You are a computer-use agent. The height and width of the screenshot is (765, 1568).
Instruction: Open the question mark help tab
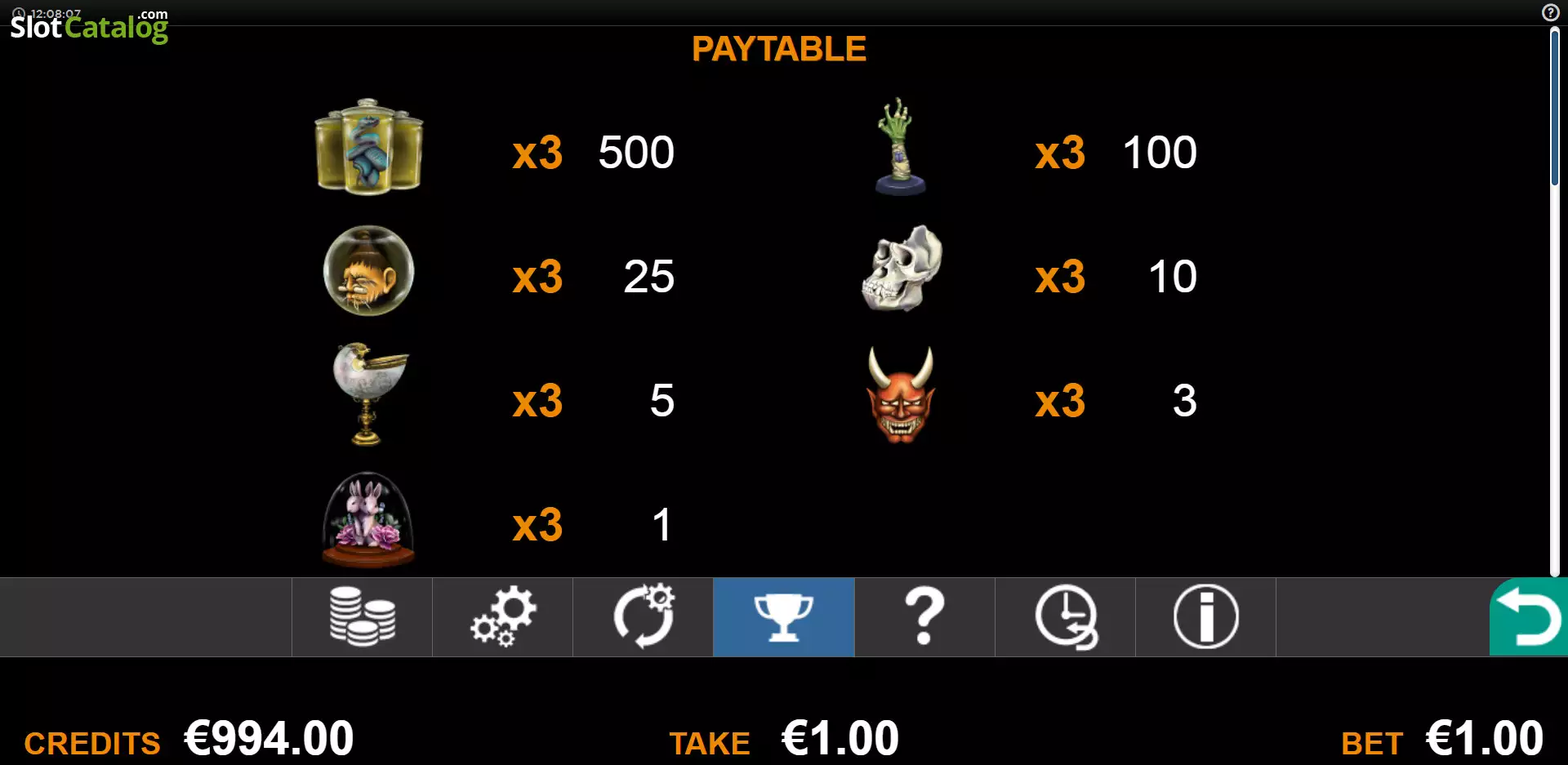(924, 617)
